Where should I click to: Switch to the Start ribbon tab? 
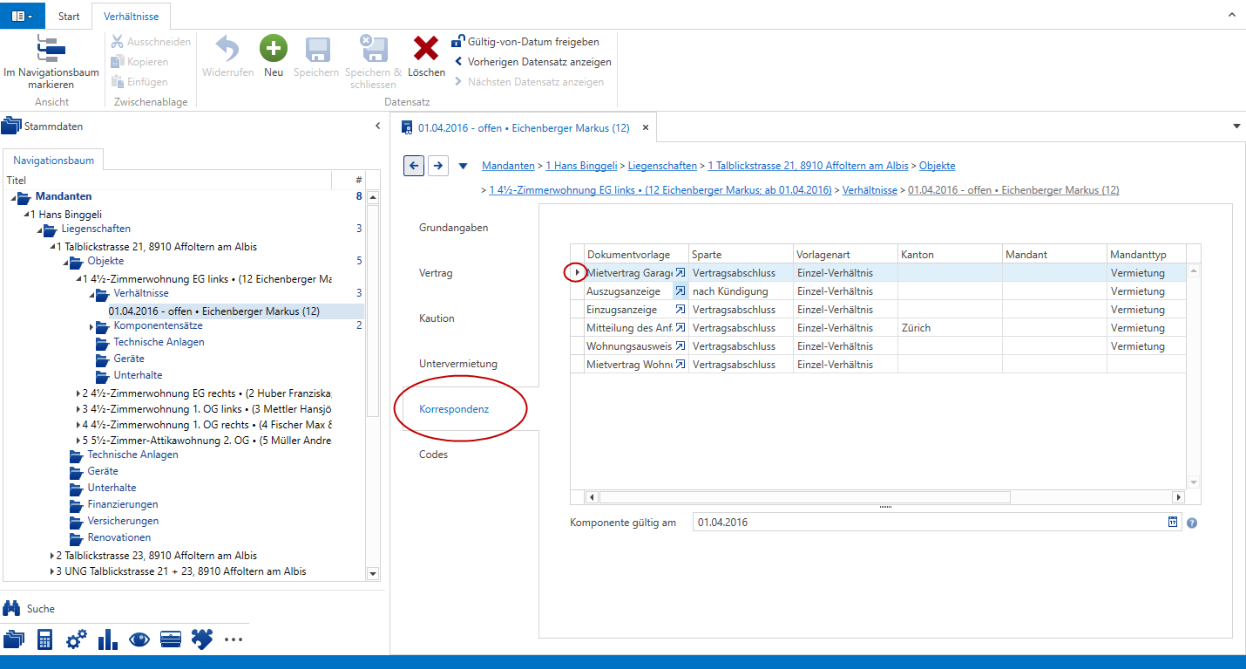click(x=69, y=17)
